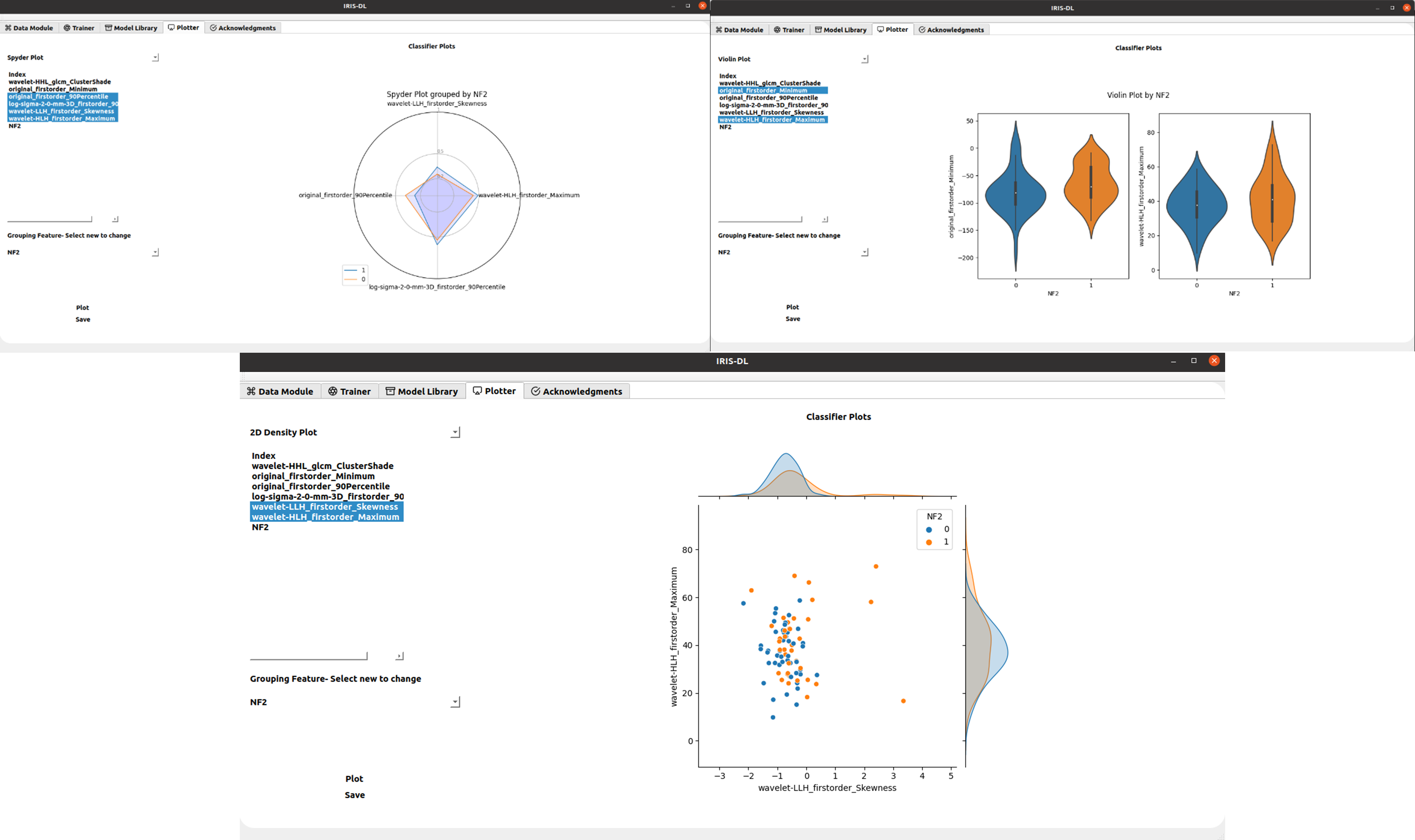Click Trainer tab icon in bottom window

click(333, 391)
